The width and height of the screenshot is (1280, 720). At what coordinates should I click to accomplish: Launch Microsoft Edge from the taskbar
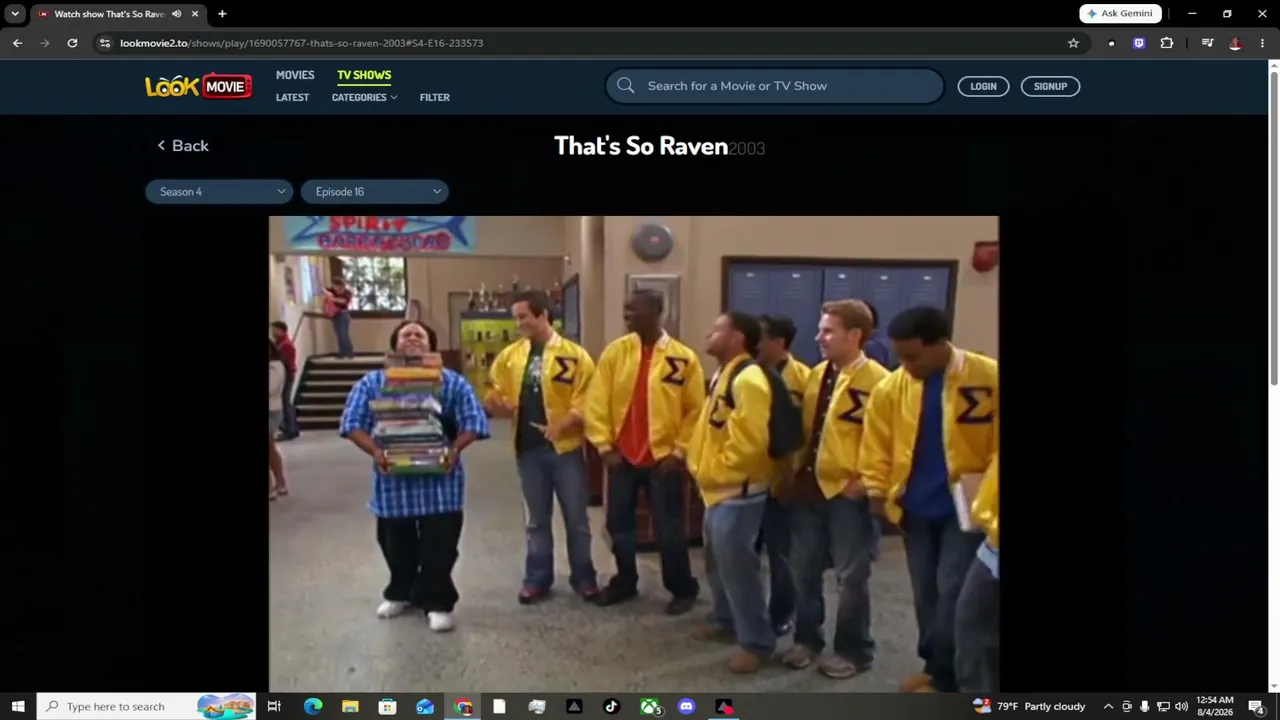coord(312,707)
